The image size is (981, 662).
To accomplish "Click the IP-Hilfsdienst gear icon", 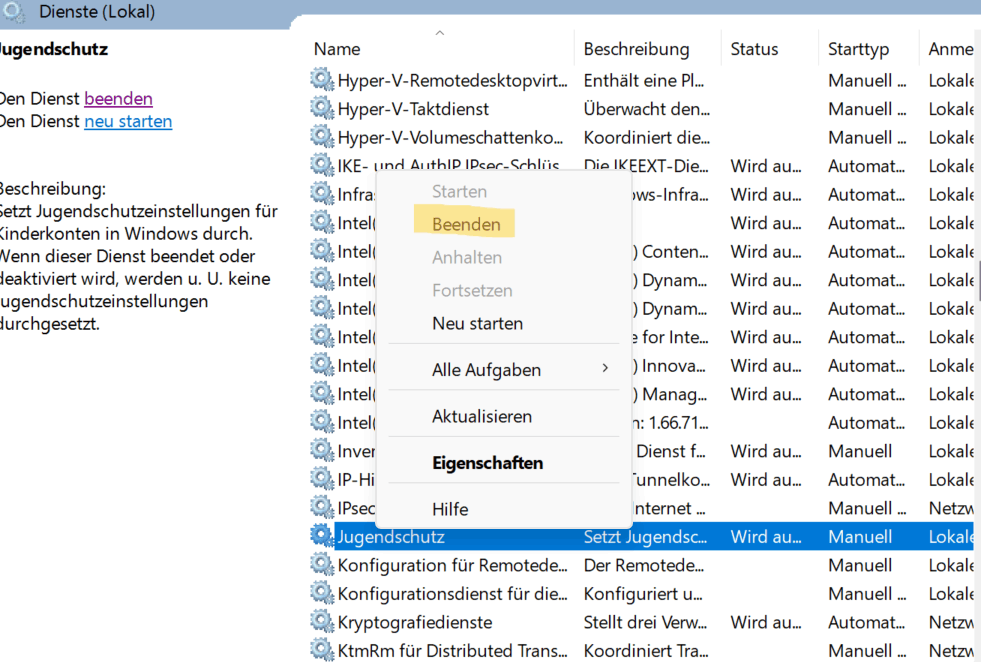I will pos(322,479).
